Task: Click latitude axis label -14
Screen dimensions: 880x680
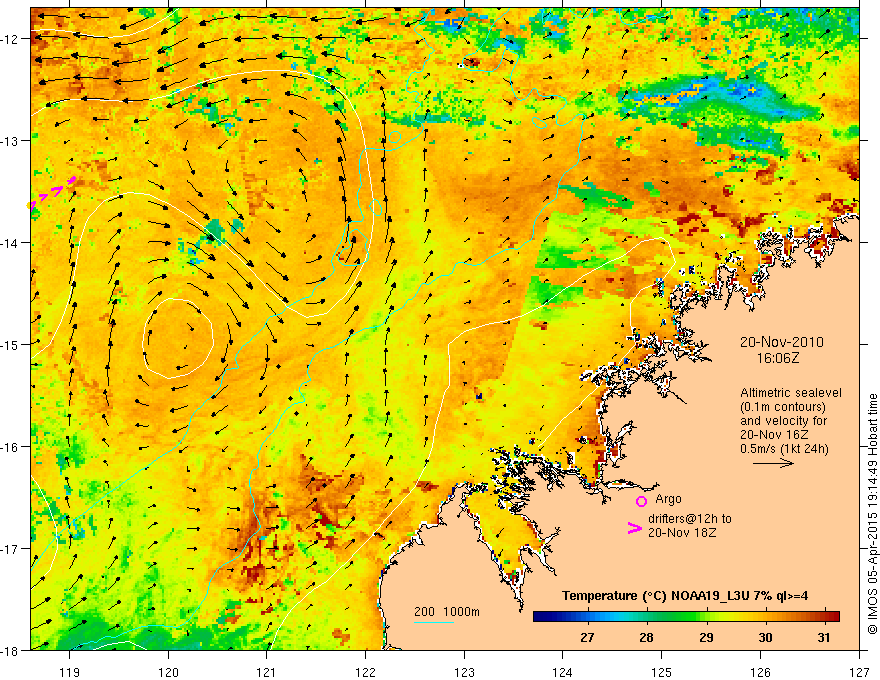Action: 9,243
